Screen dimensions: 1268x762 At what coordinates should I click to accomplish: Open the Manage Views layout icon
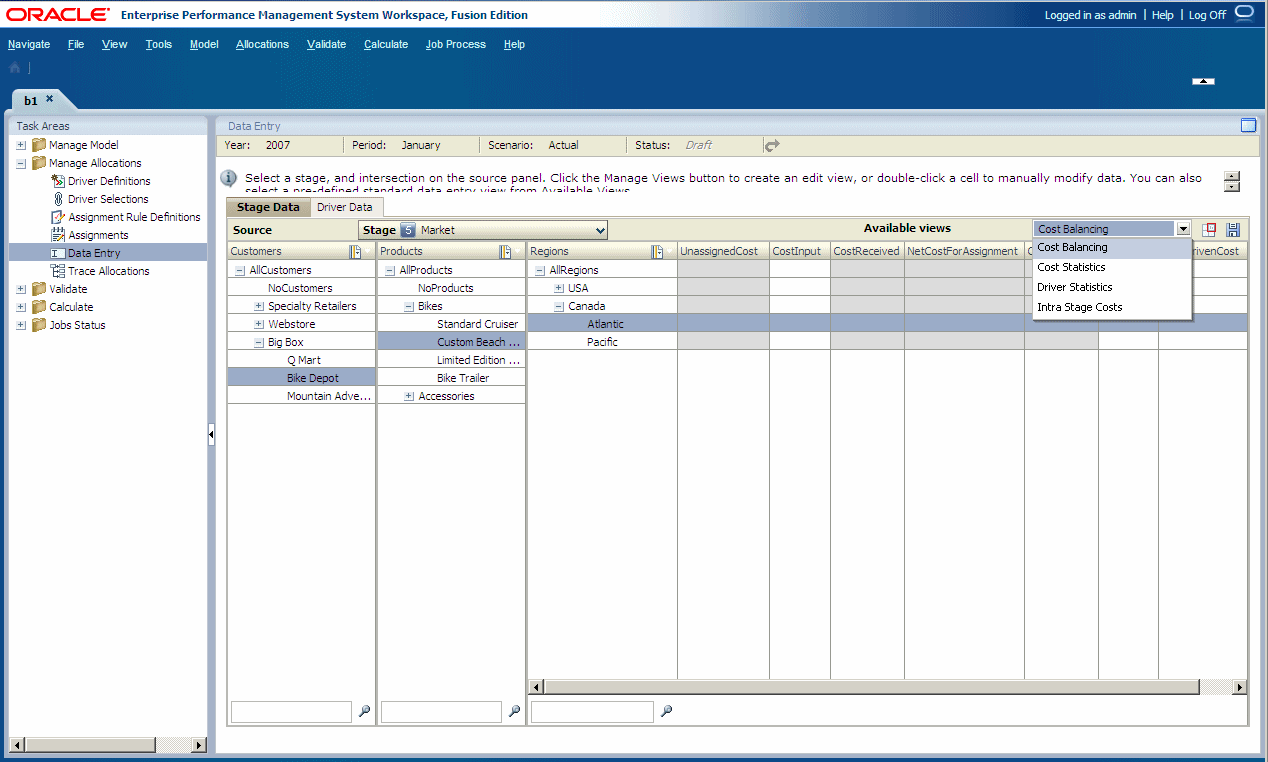pyautogui.click(x=1209, y=228)
